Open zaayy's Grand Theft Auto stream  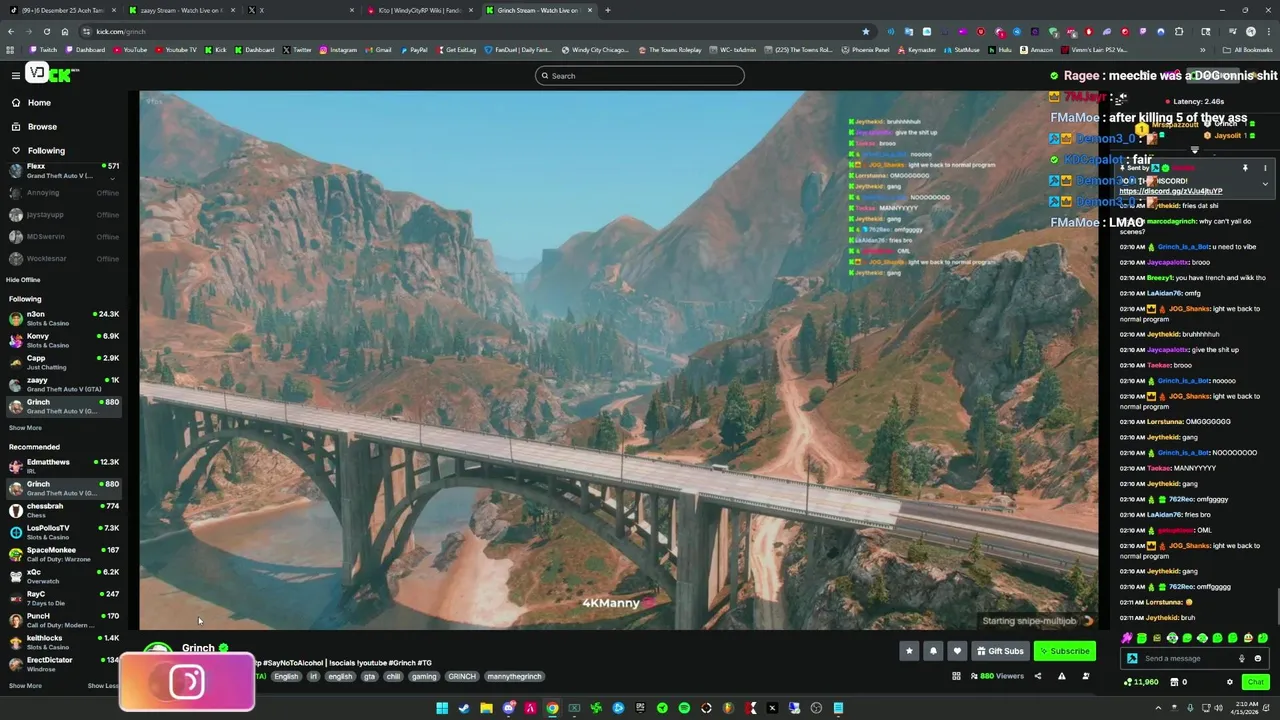pos(64,385)
